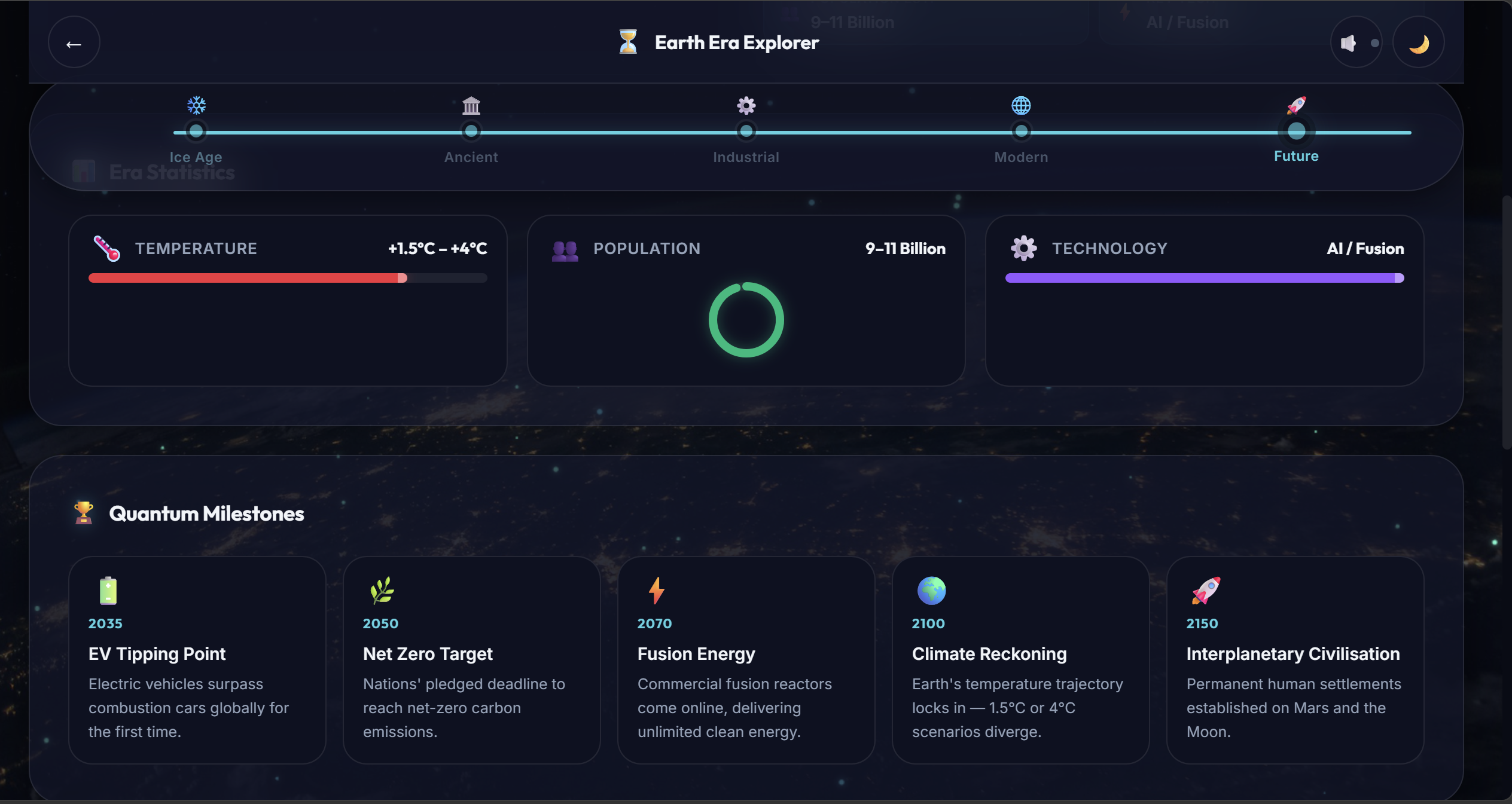Select the Ice Age snowflake icon
The width and height of the screenshot is (1512, 804).
click(196, 105)
